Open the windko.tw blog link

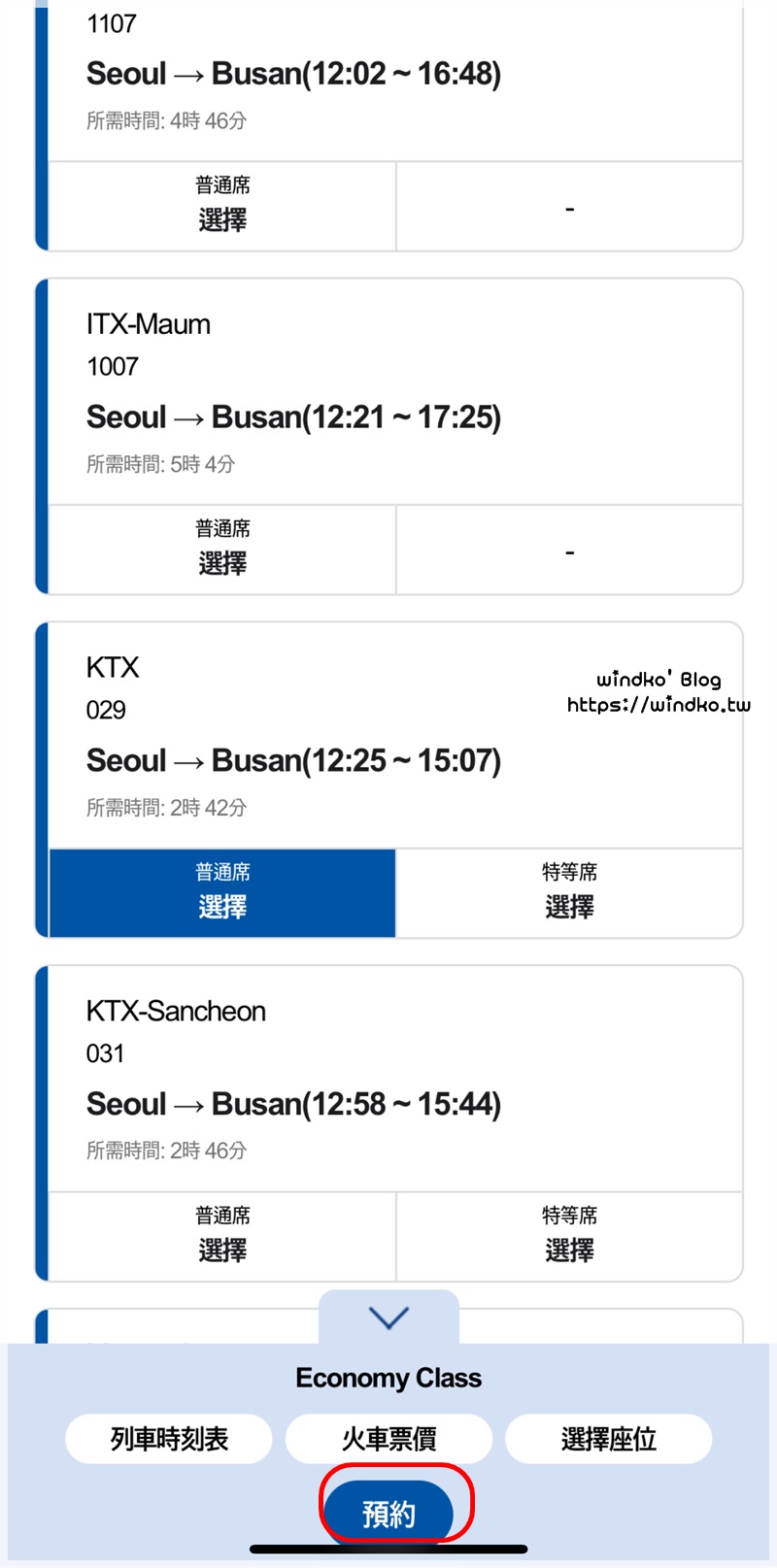point(659,705)
